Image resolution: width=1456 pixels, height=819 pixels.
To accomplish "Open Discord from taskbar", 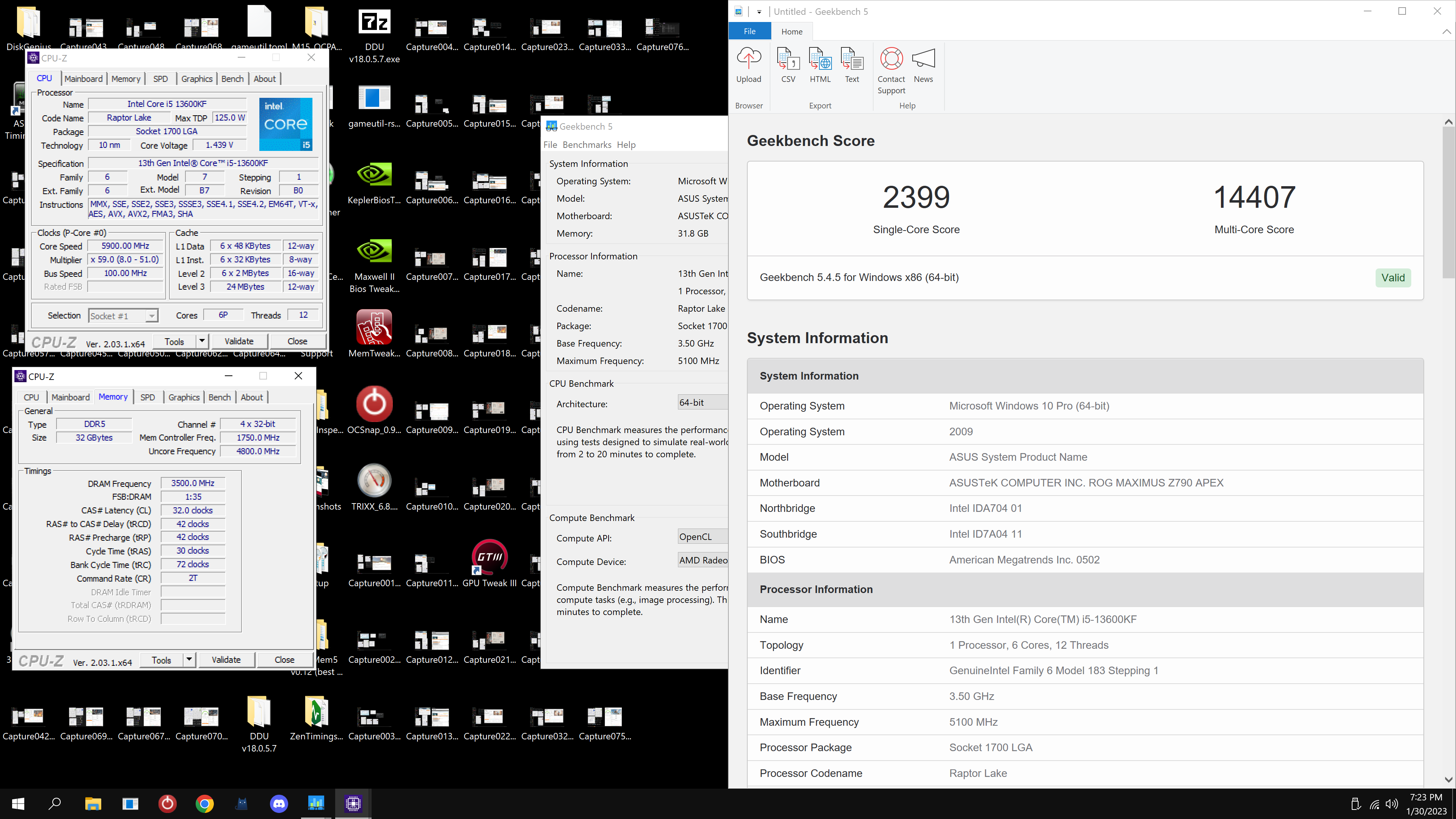I will click(x=279, y=803).
